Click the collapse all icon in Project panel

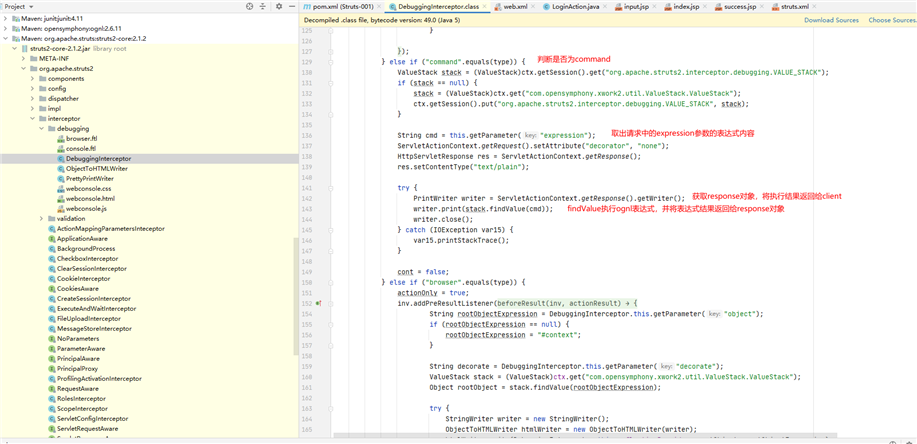point(263,6)
